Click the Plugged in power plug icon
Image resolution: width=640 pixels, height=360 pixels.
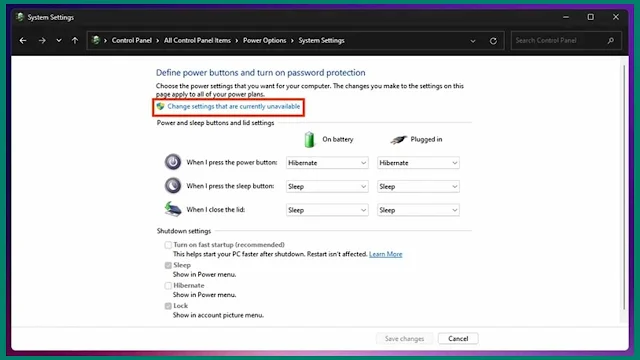click(x=398, y=140)
